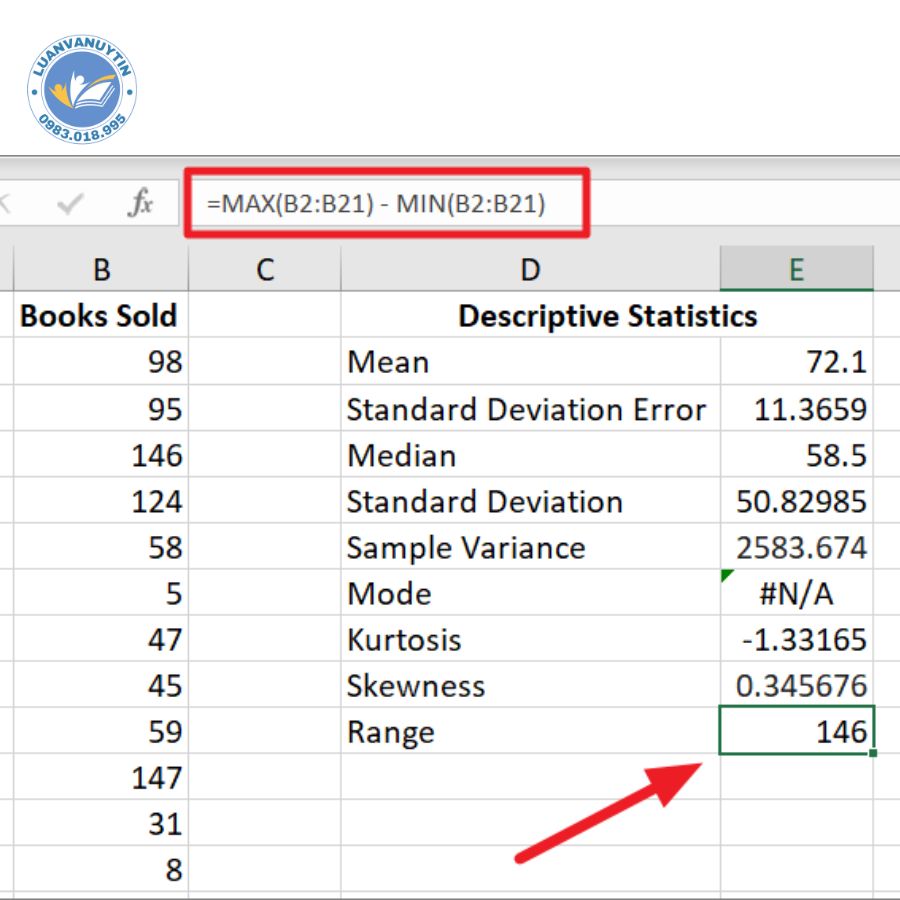Select column C header
This screenshot has width=900, height=900.
tap(264, 270)
